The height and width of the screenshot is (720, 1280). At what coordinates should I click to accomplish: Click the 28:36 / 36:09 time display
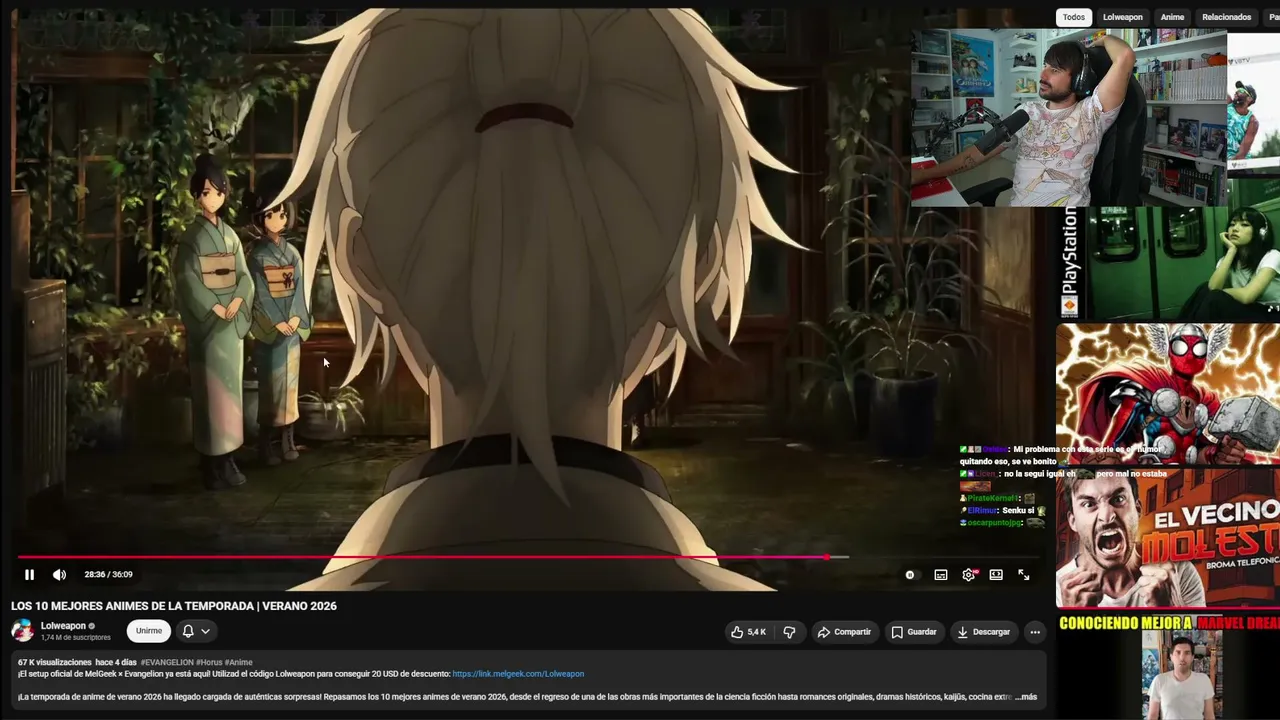108,575
